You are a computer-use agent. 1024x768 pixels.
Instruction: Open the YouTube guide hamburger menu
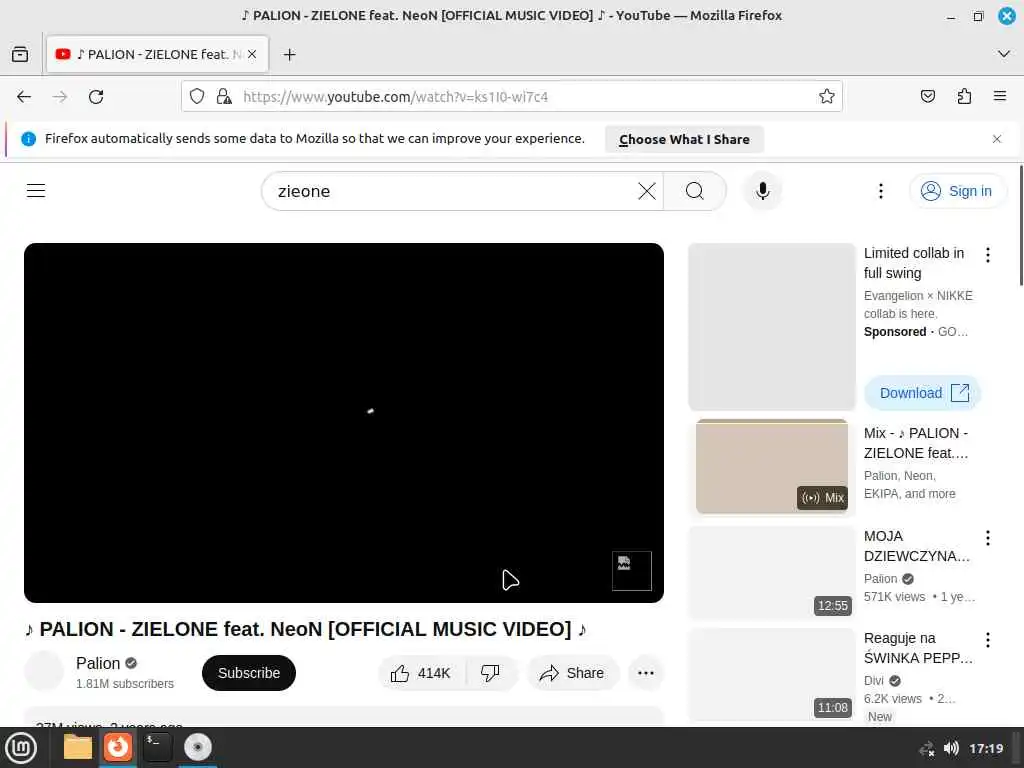36,191
